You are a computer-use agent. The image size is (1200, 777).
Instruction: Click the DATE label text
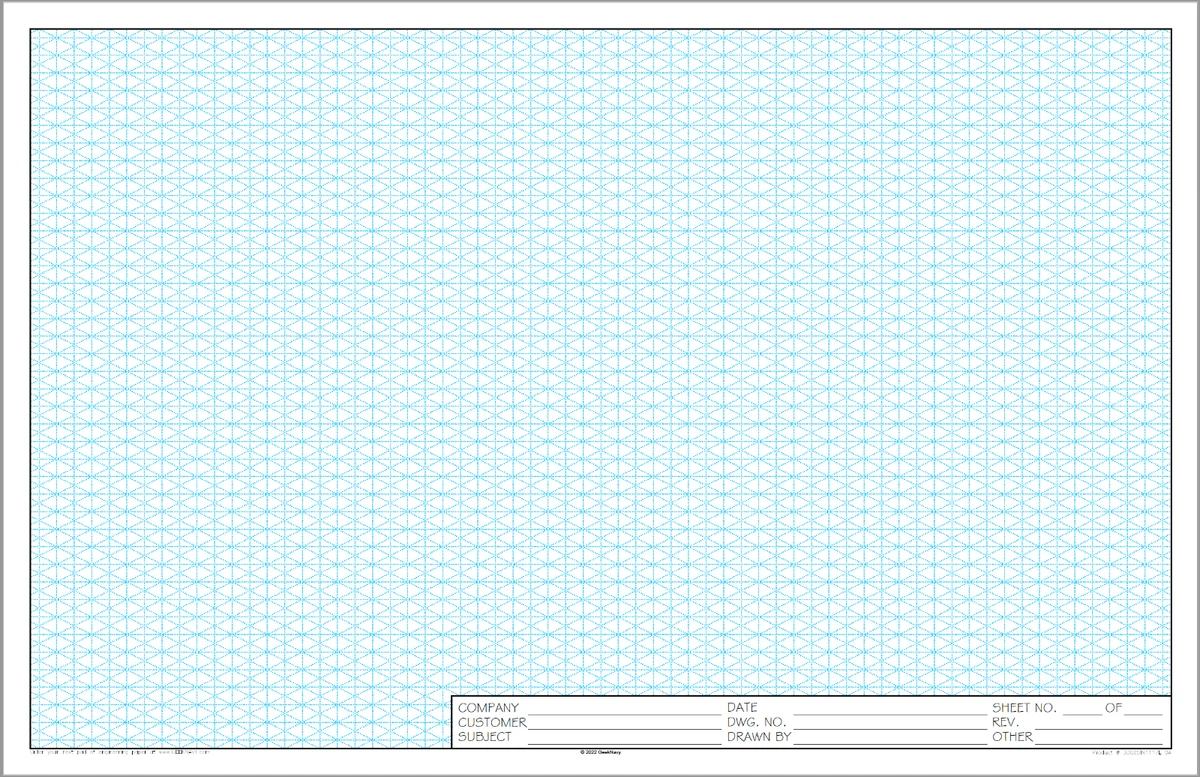coord(742,709)
